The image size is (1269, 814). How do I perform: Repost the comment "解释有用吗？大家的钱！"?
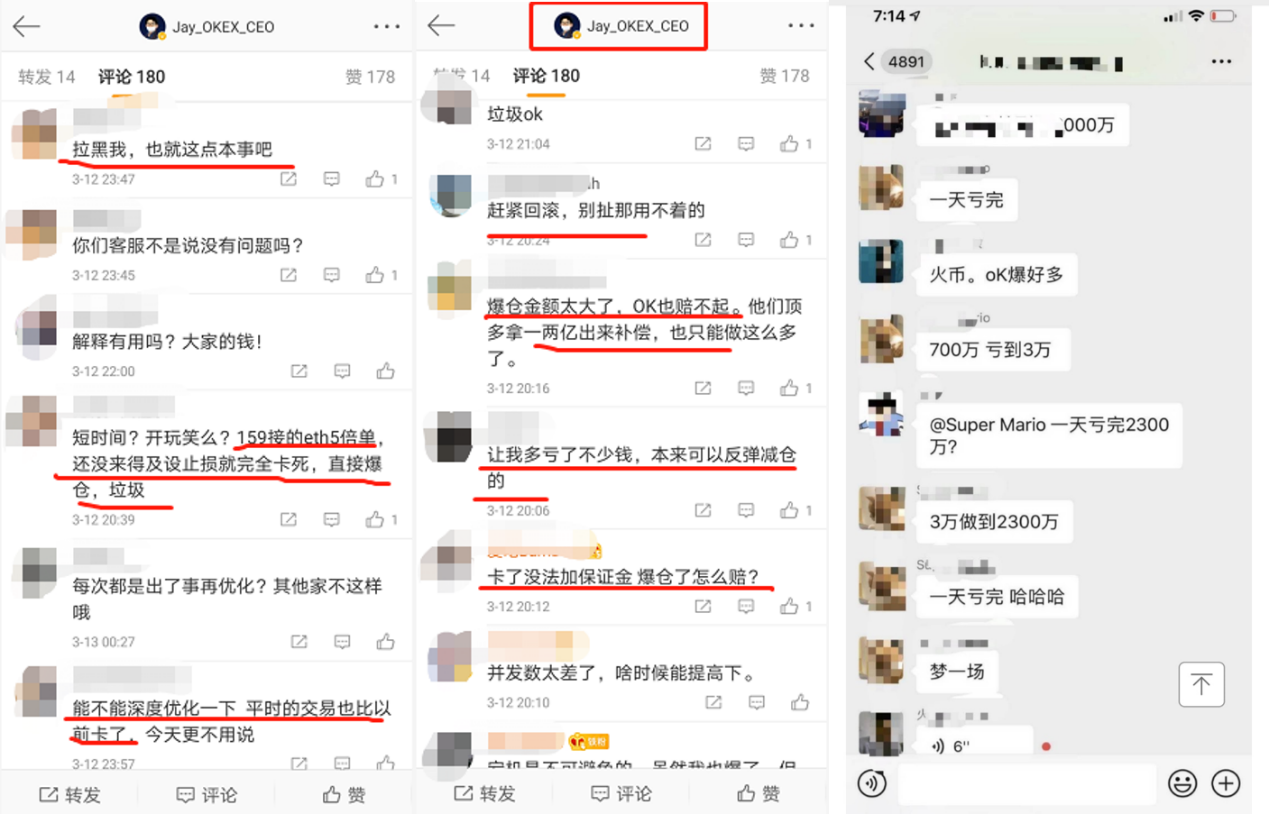pyautogui.click(x=299, y=371)
